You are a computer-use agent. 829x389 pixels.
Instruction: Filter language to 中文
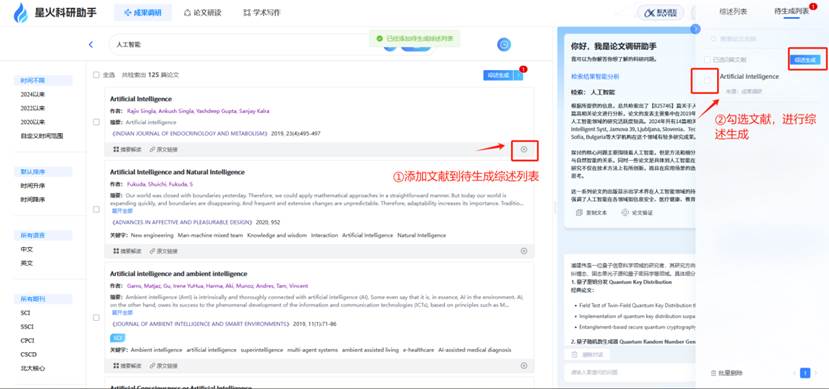(x=26, y=249)
